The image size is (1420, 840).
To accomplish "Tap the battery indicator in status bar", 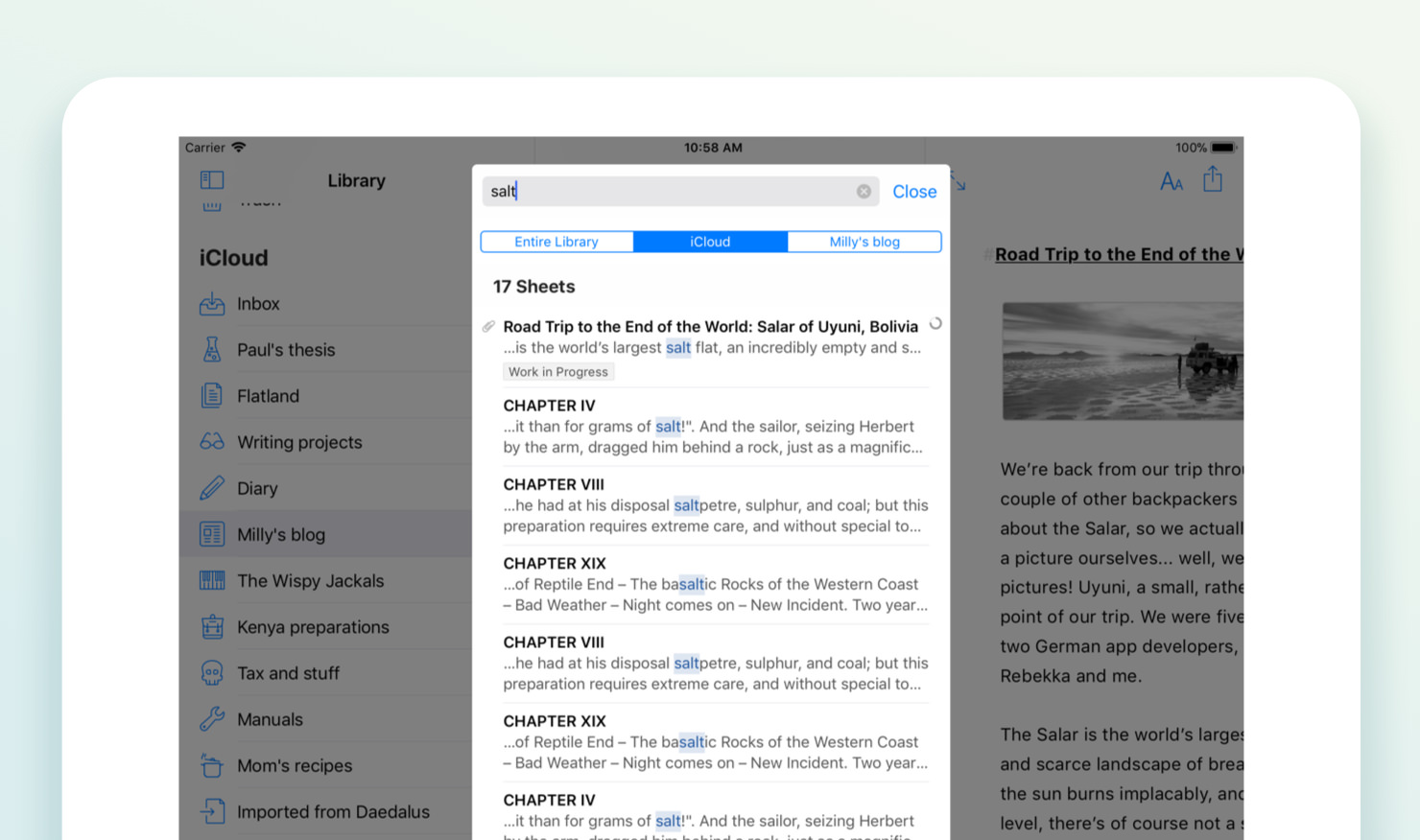I will point(1223,148).
